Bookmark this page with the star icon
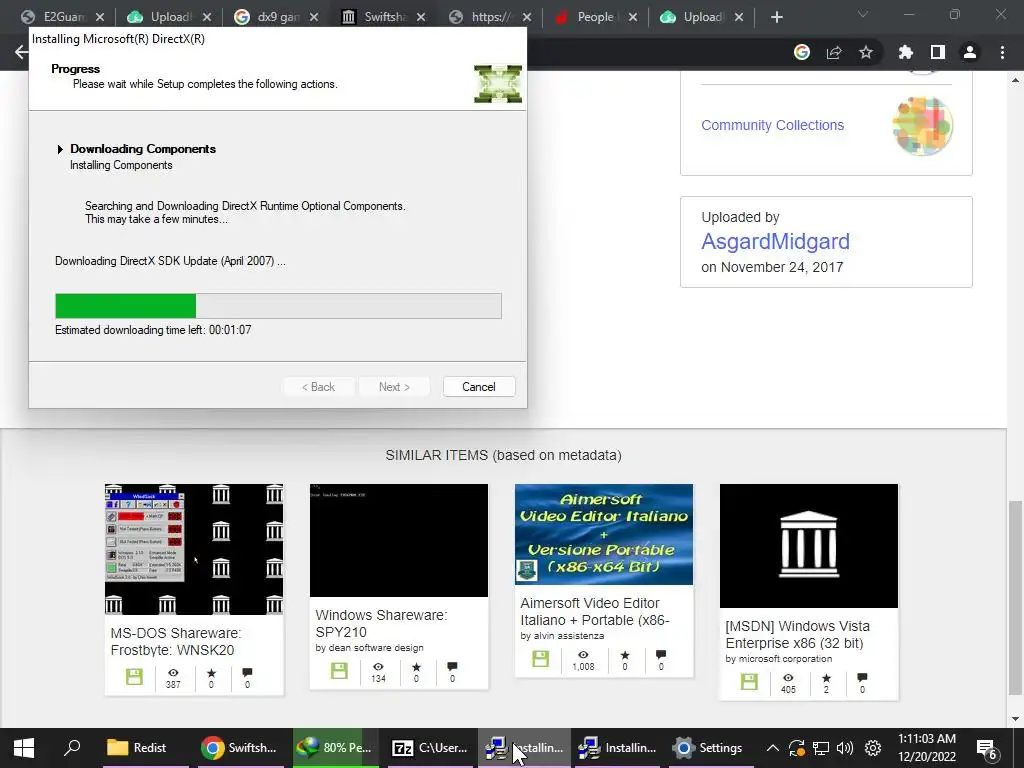The height and width of the screenshot is (768, 1024). [866, 52]
